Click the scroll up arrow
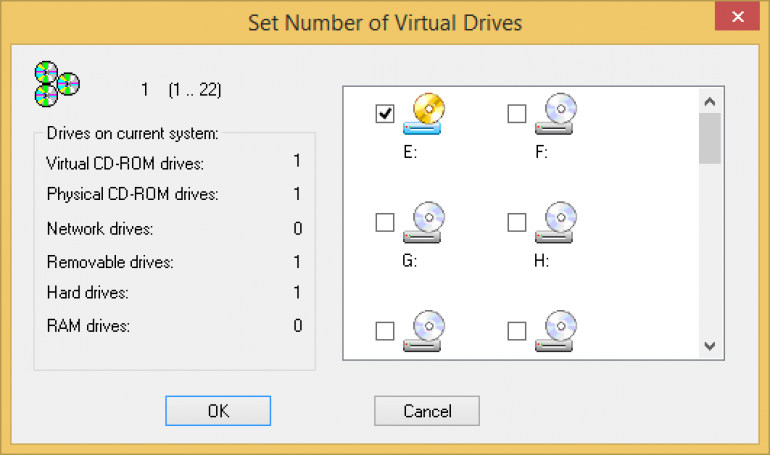Screen dimensions: 770x455 coord(710,102)
